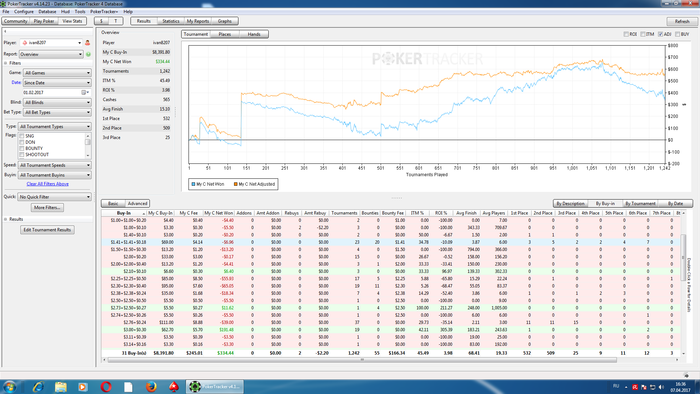Click the since-date input field

[51, 92]
